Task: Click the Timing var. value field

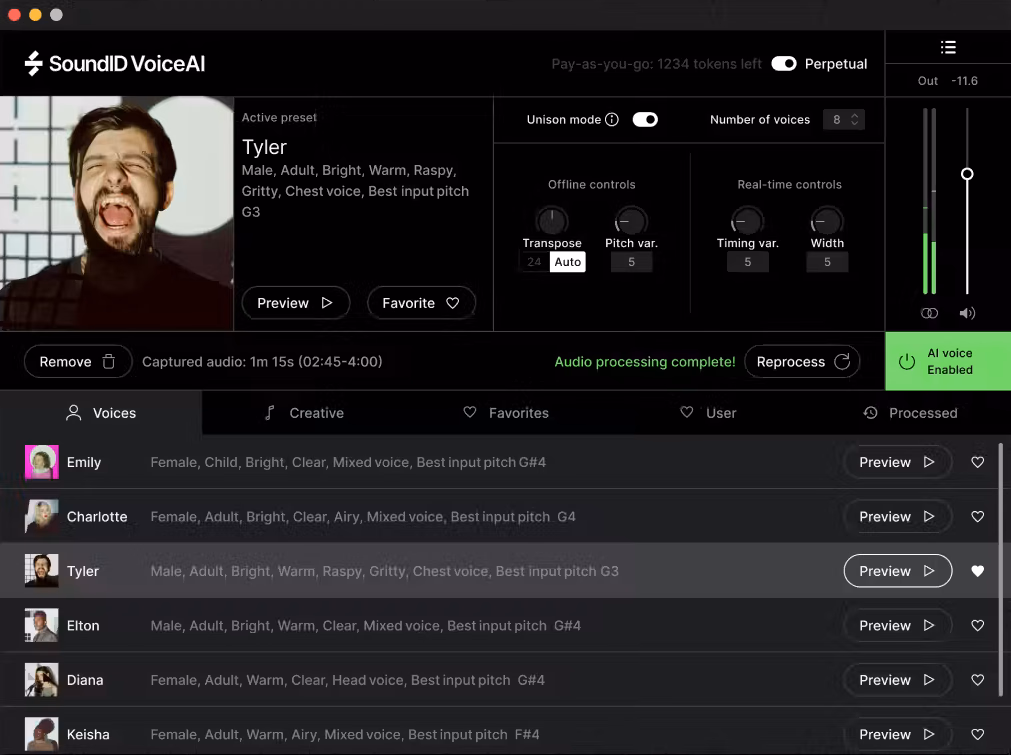Action: [x=747, y=262]
